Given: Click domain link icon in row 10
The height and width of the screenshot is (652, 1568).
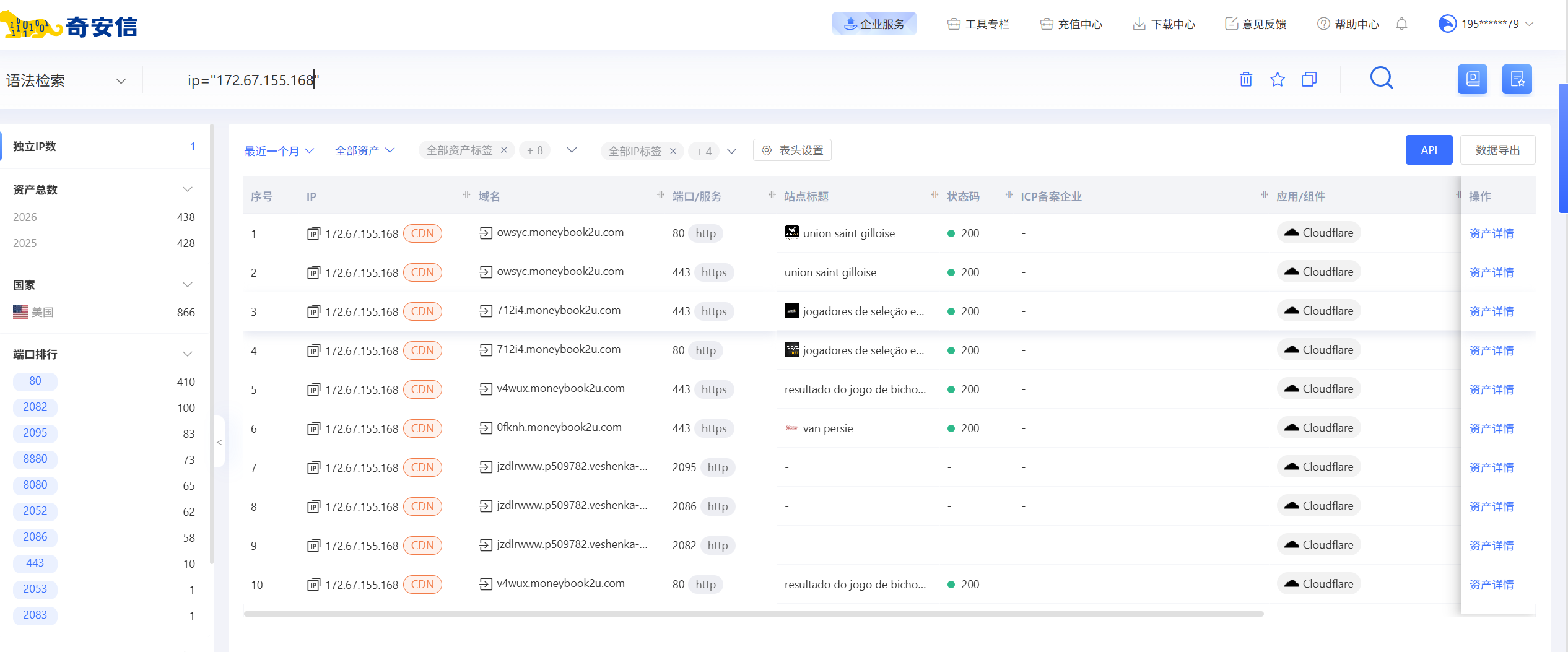Looking at the screenshot, I should [x=486, y=584].
